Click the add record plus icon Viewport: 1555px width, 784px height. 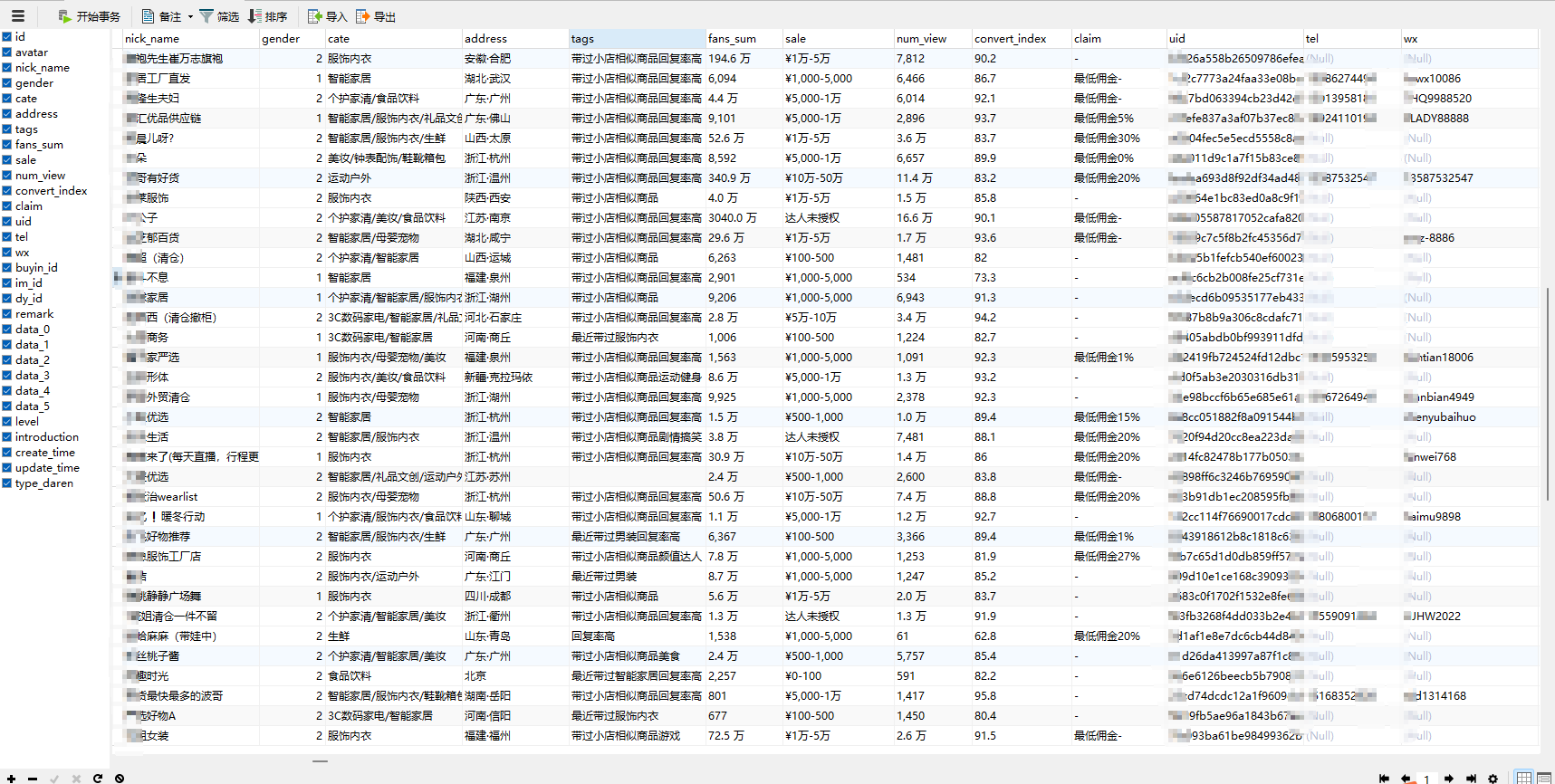click(x=11, y=779)
